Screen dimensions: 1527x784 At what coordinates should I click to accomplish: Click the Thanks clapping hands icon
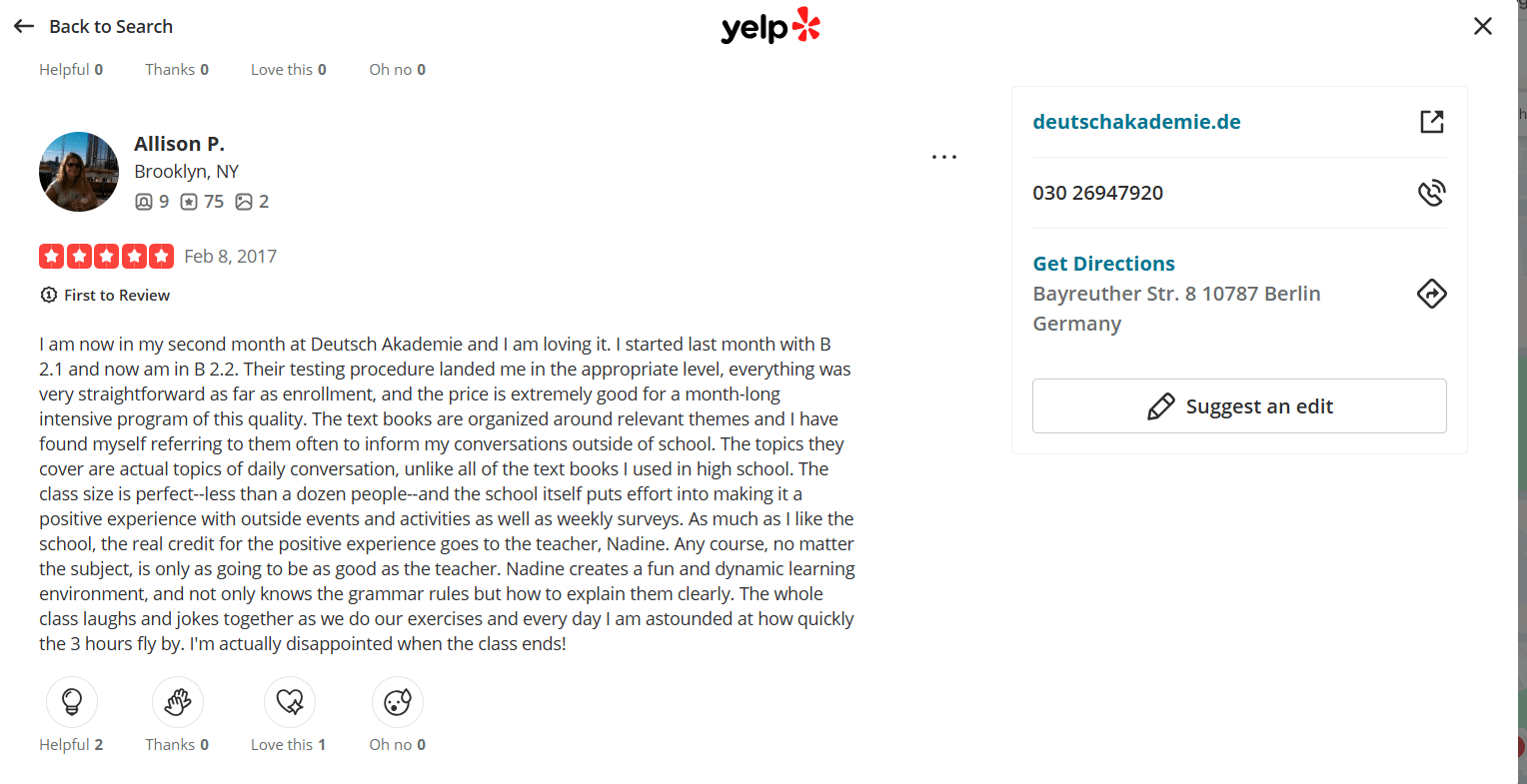point(178,702)
